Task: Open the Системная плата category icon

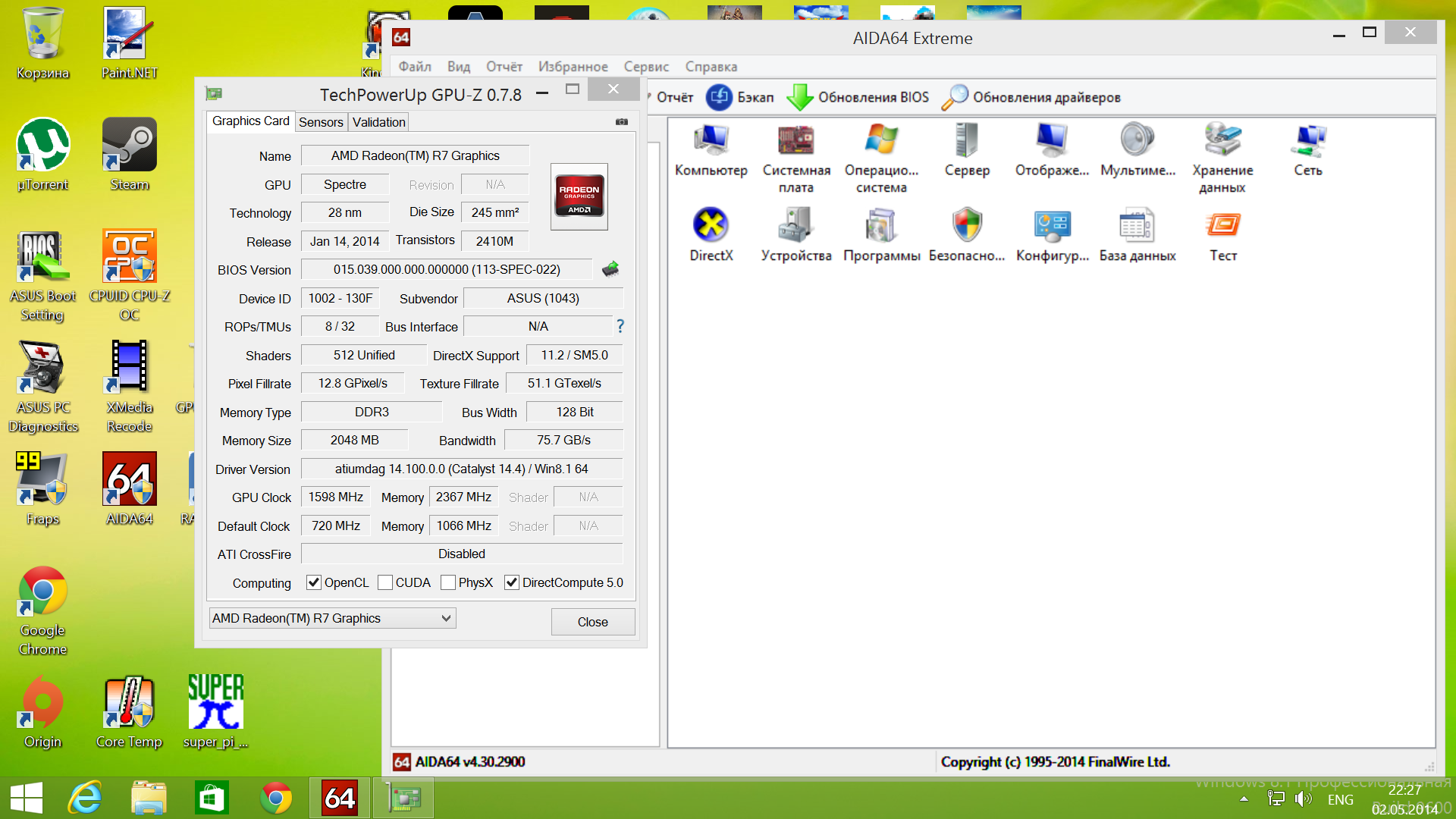Action: click(x=796, y=159)
